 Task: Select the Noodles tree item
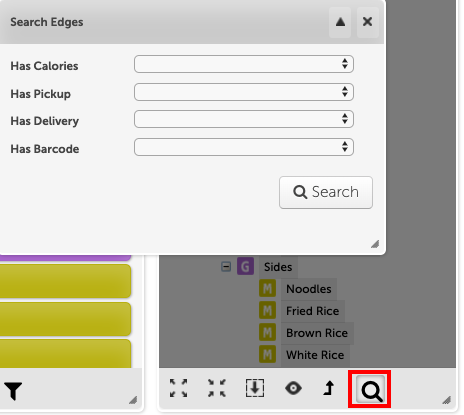coord(309,289)
